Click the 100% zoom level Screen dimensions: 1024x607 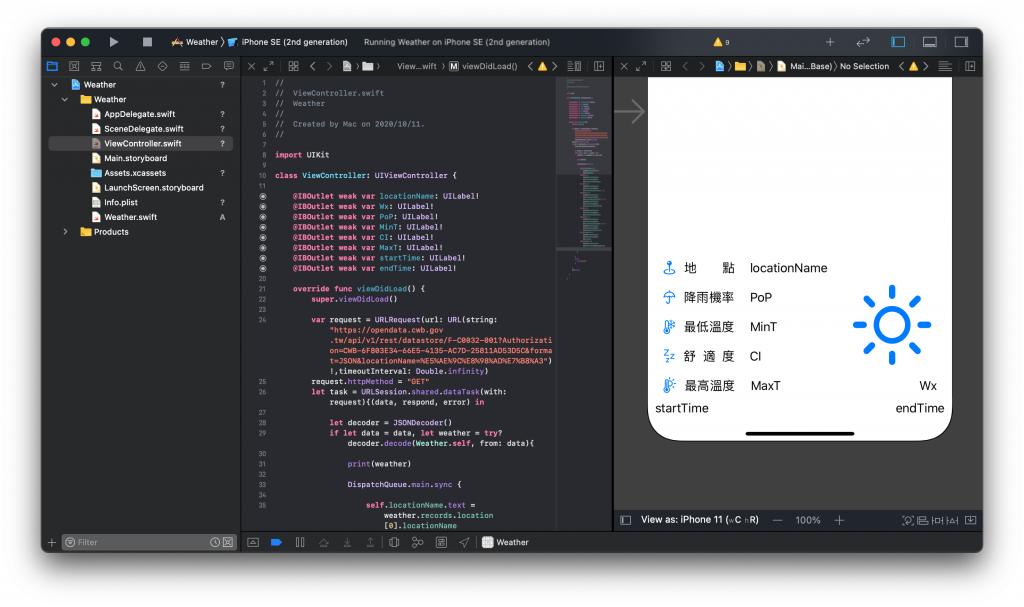pos(808,520)
